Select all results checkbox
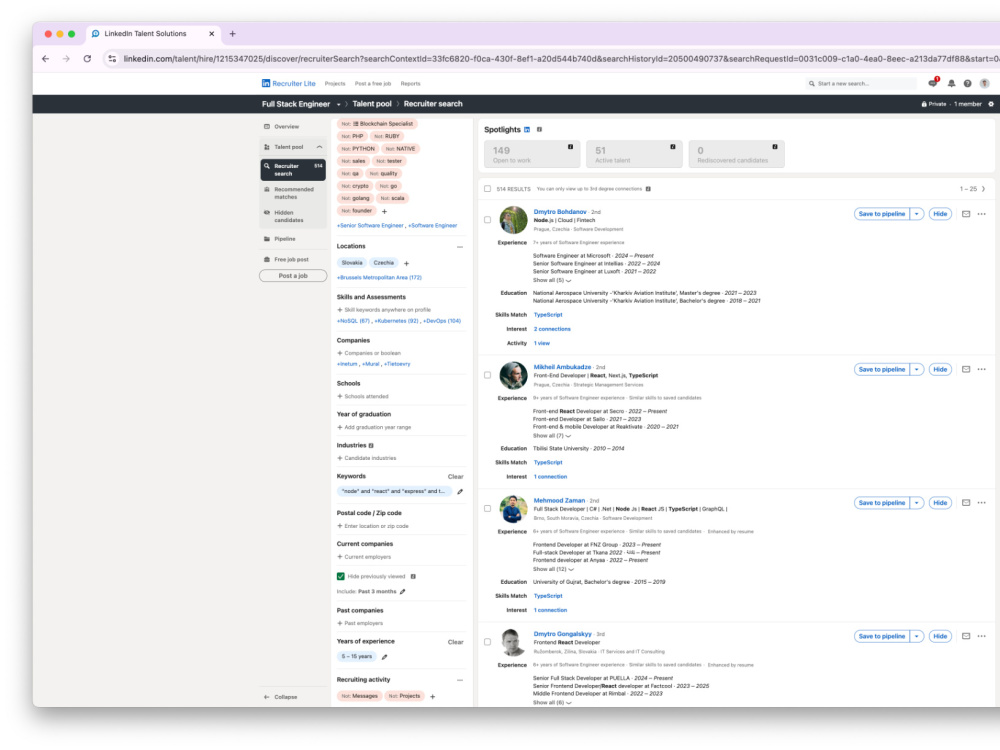Image resolution: width=1000 pixels, height=750 pixels. point(487,189)
